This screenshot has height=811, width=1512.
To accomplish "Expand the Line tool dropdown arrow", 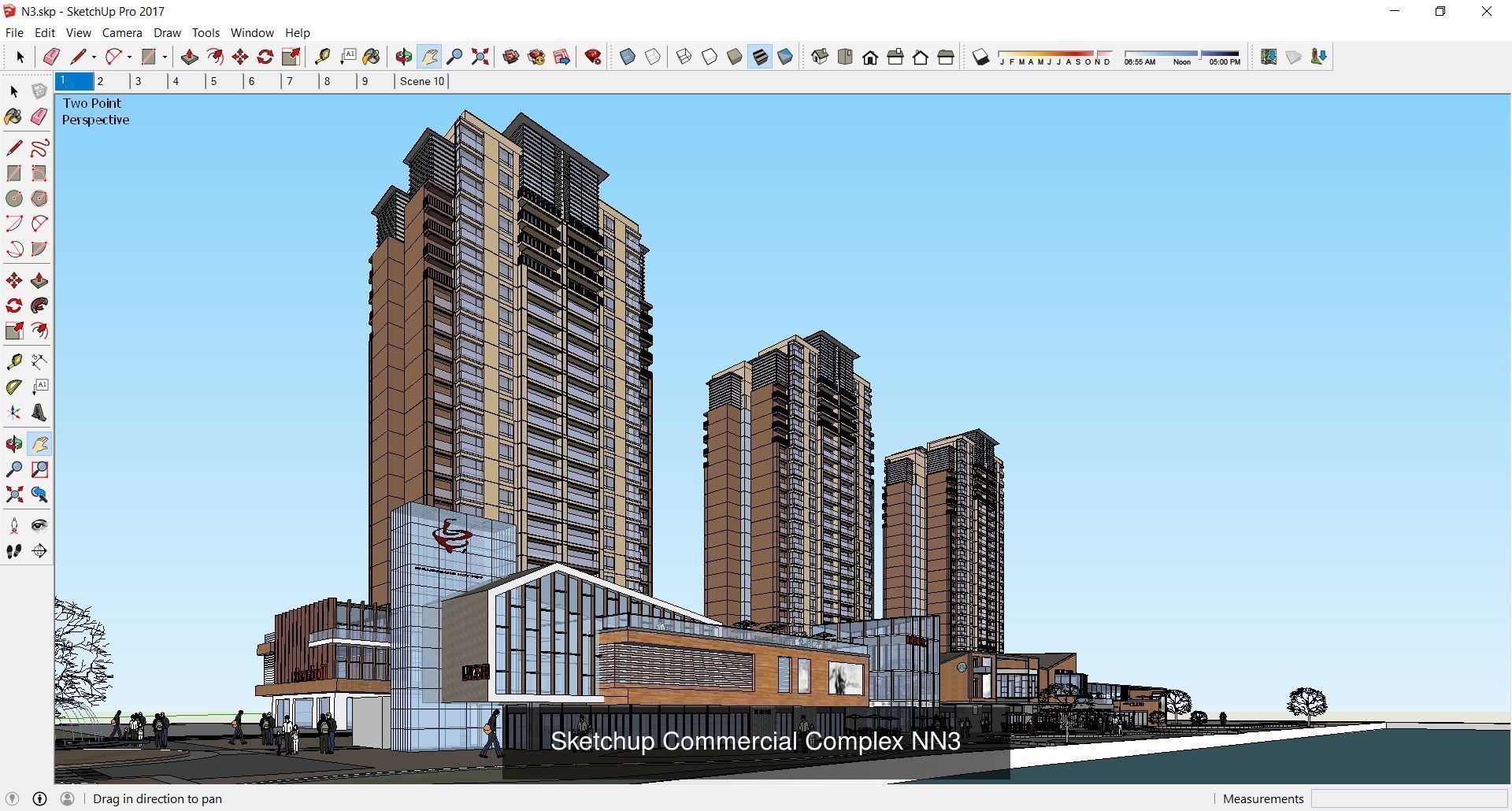I will click(94, 57).
